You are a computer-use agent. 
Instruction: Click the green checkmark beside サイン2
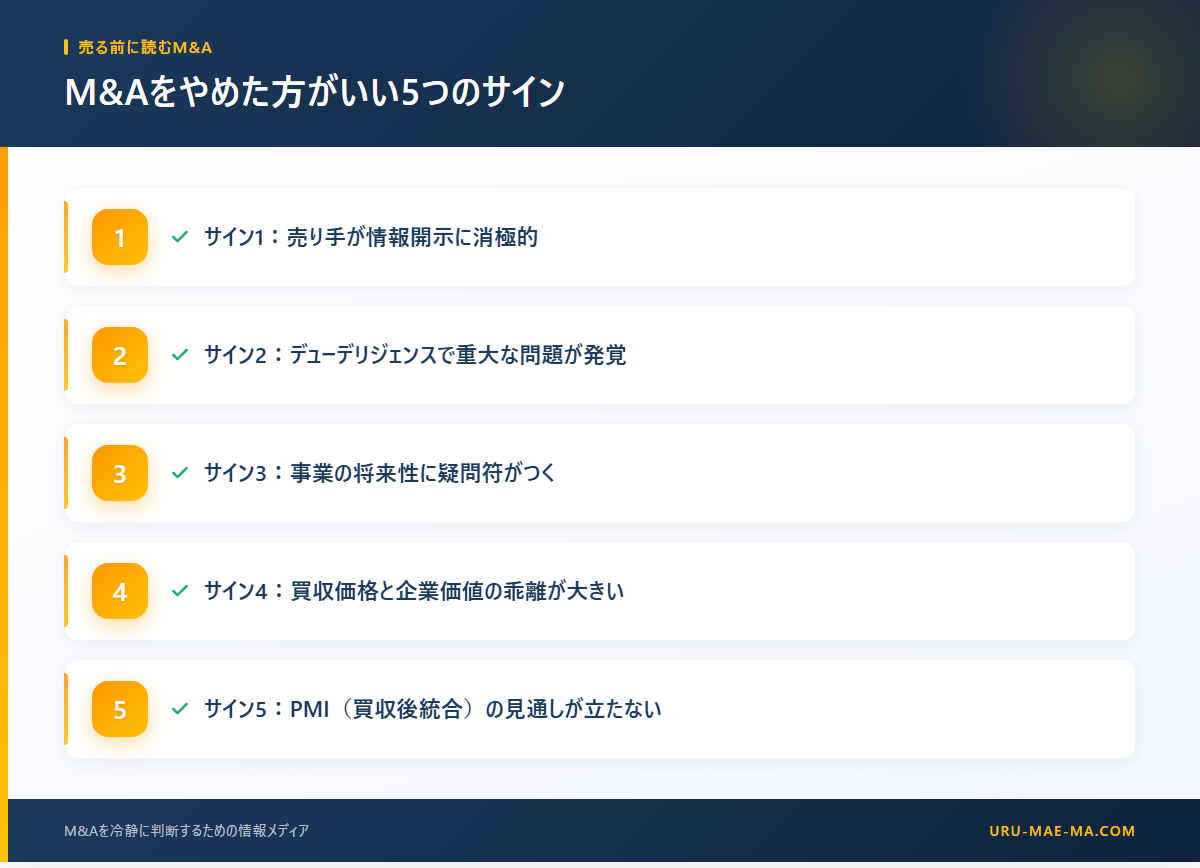click(x=180, y=355)
